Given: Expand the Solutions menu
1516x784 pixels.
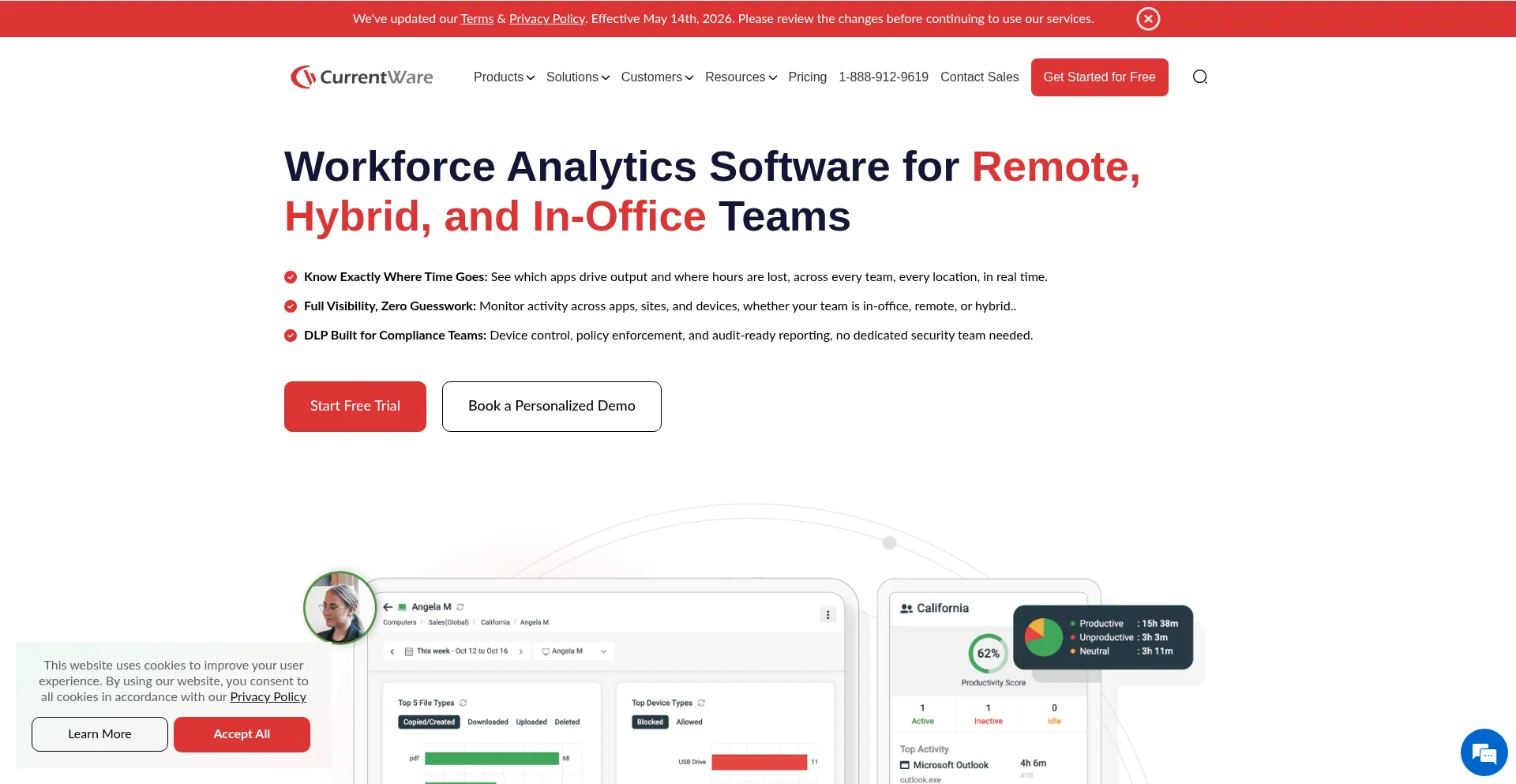Looking at the screenshot, I should click(x=578, y=77).
